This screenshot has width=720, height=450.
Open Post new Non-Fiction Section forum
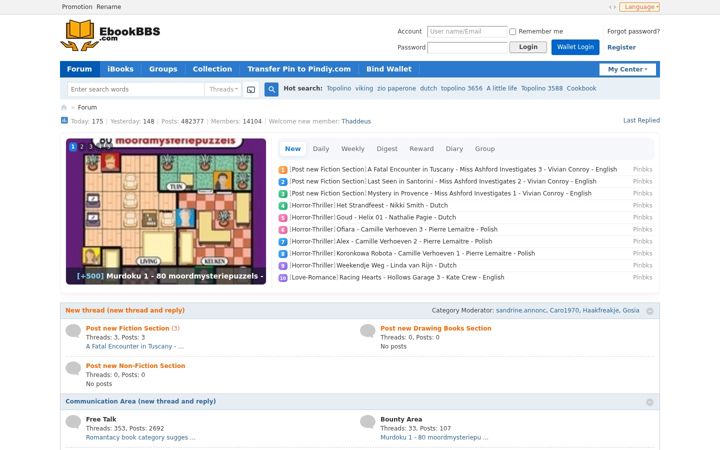coord(135,366)
